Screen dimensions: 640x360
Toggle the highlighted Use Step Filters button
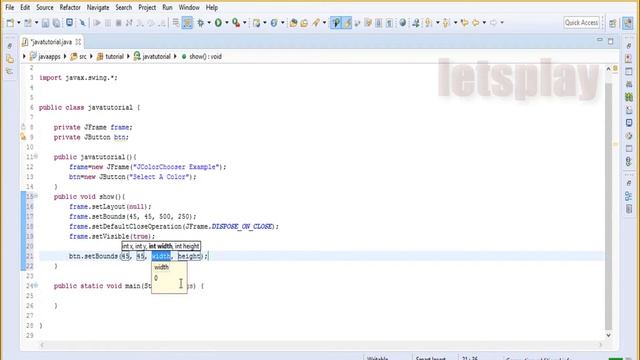(x=187, y=23)
